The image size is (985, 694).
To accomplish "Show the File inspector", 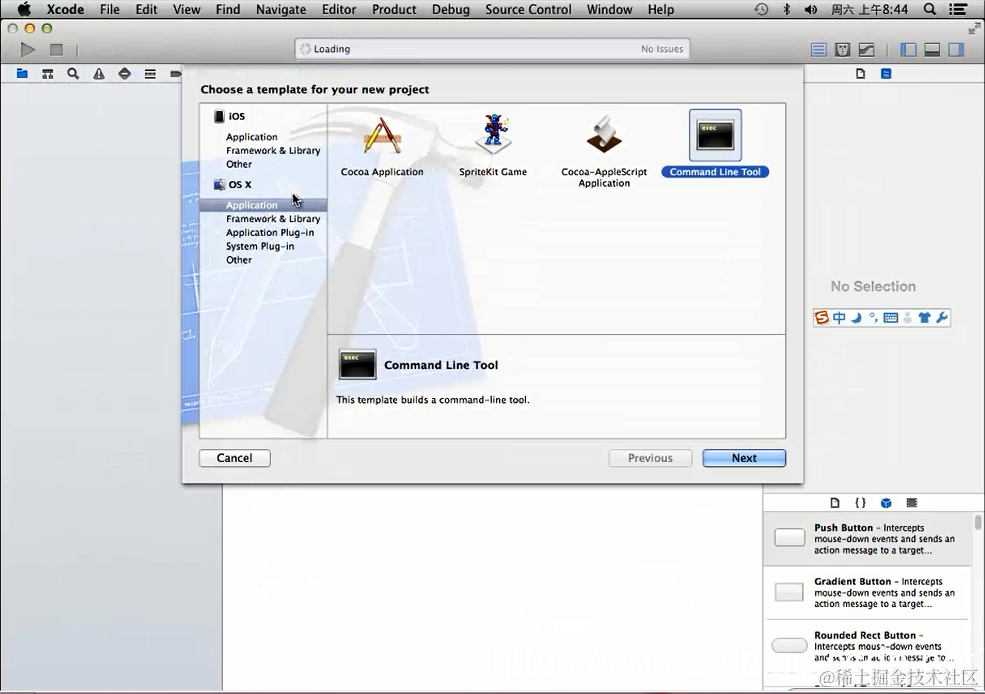I will [861, 73].
